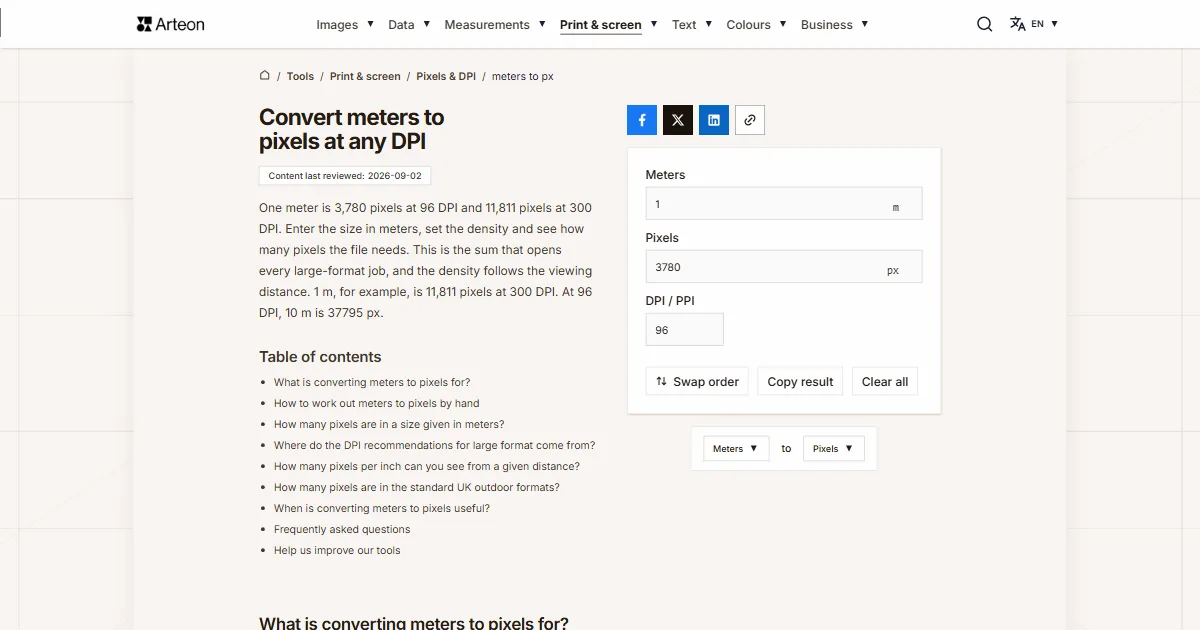Screen dimensions: 1200x630
Task: Expand the Images menu
Action: coord(345,24)
